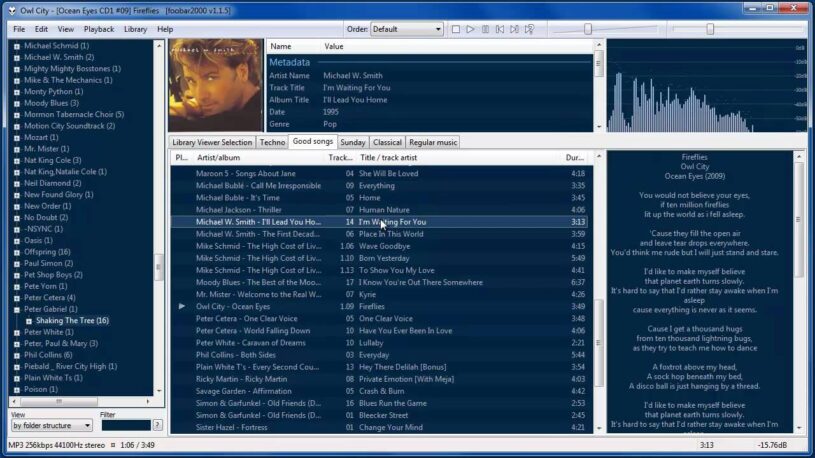Open the File menu
This screenshot has width=815, height=458.
pos(19,29)
